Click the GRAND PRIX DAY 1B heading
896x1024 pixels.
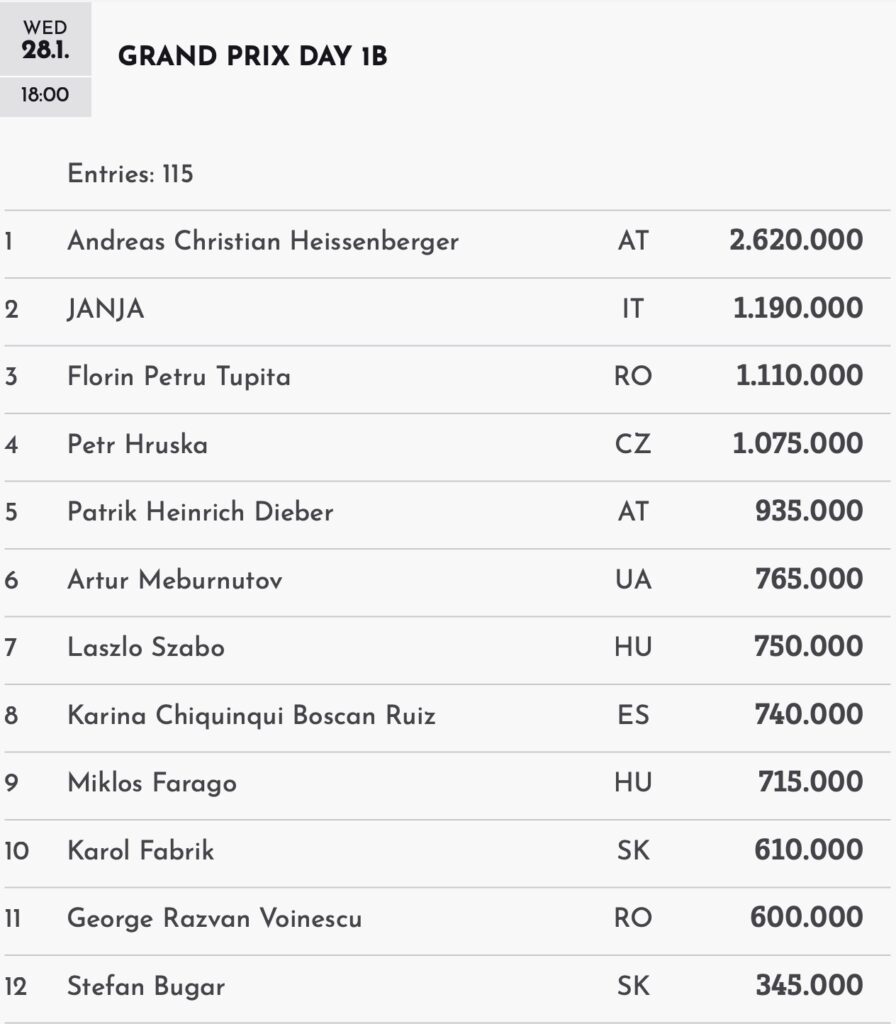[x=252, y=57]
